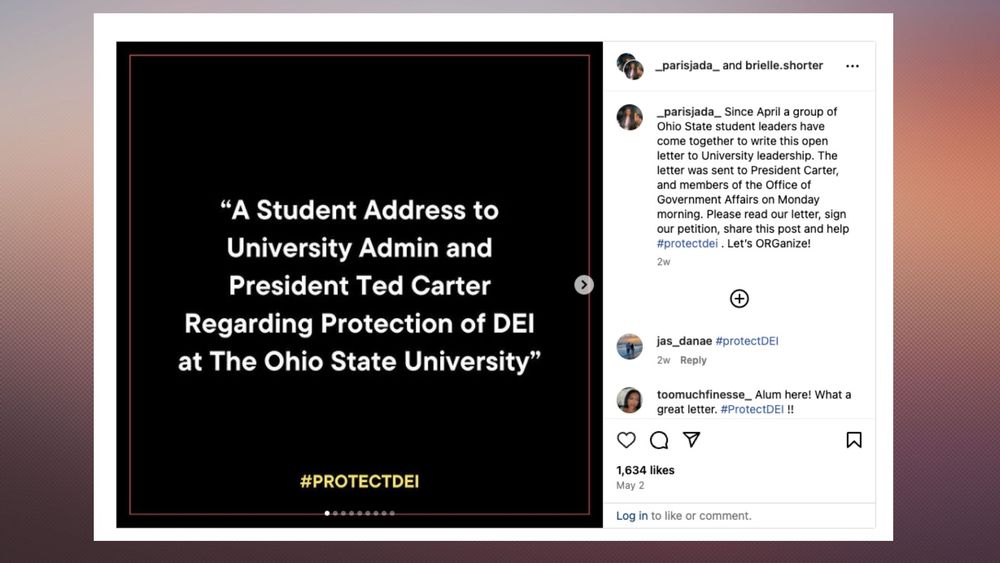The width and height of the screenshot is (1000, 563).
Task: Open the brielle.shorter profile link
Action: point(784,66)
